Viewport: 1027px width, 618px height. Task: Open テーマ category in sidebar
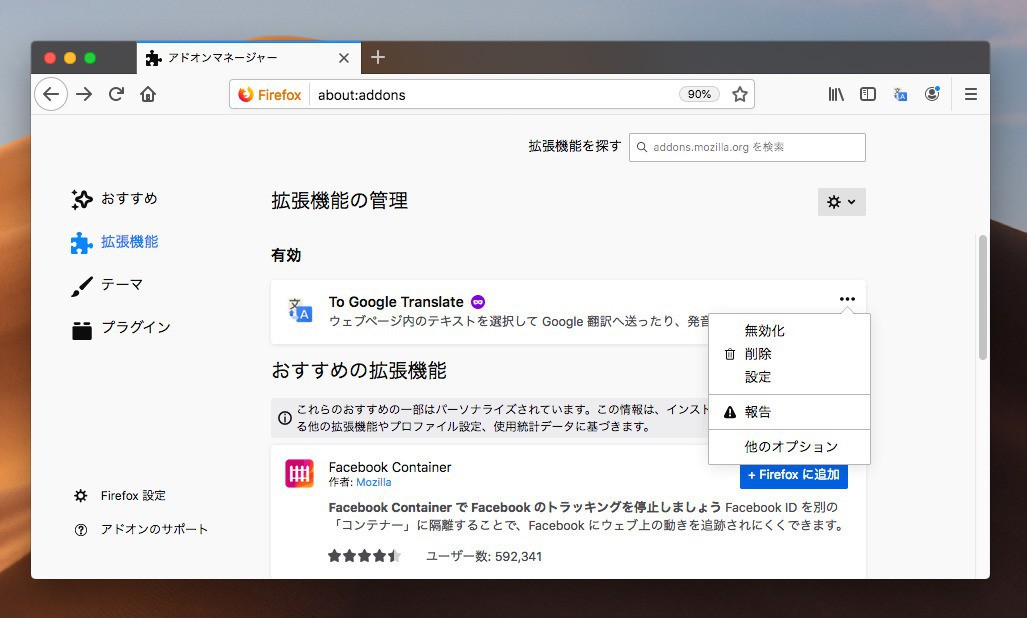107,285
